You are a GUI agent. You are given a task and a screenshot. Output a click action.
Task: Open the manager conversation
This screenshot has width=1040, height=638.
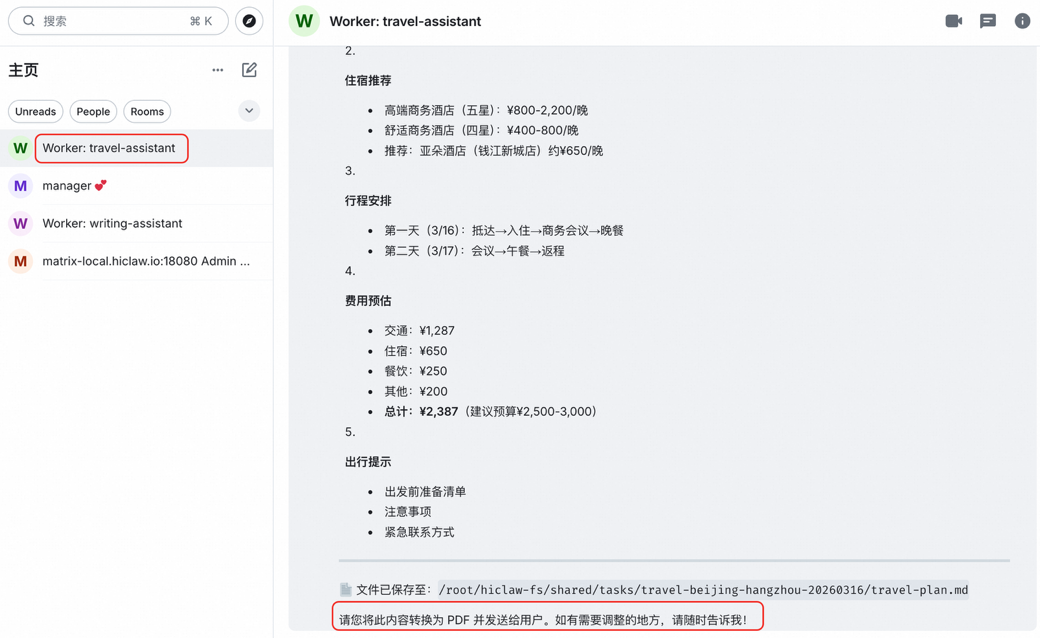tap(137, 186)
